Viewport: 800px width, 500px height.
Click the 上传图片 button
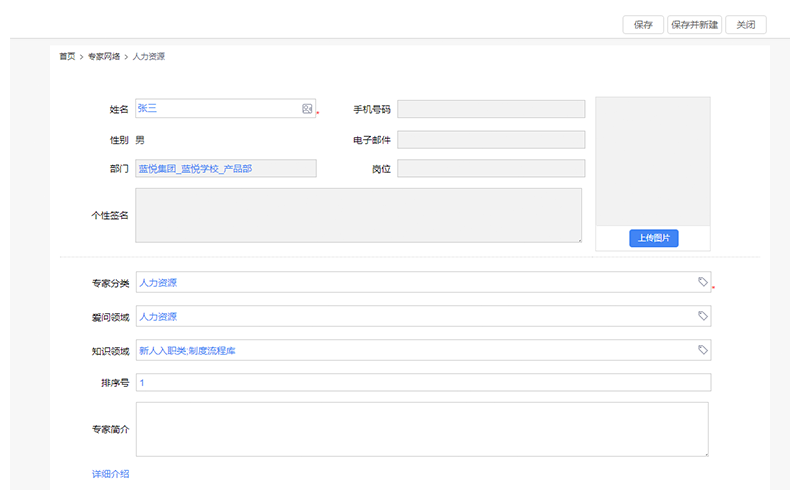pos(654,238)
